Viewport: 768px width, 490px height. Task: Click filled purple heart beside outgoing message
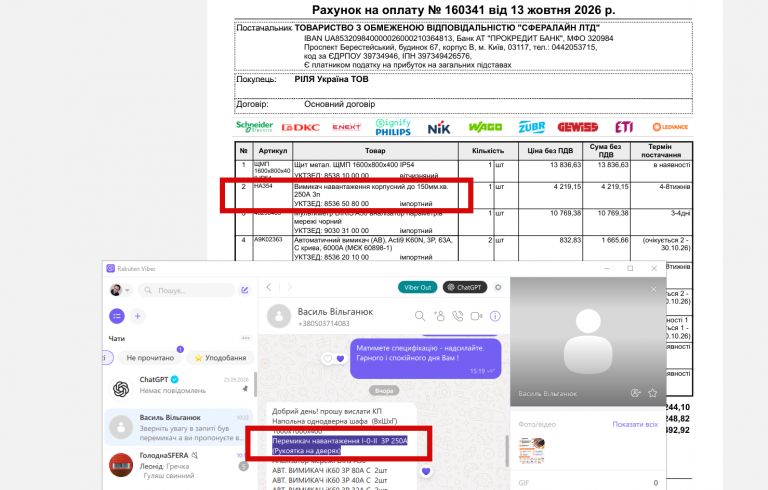click(x=340, y=359)
